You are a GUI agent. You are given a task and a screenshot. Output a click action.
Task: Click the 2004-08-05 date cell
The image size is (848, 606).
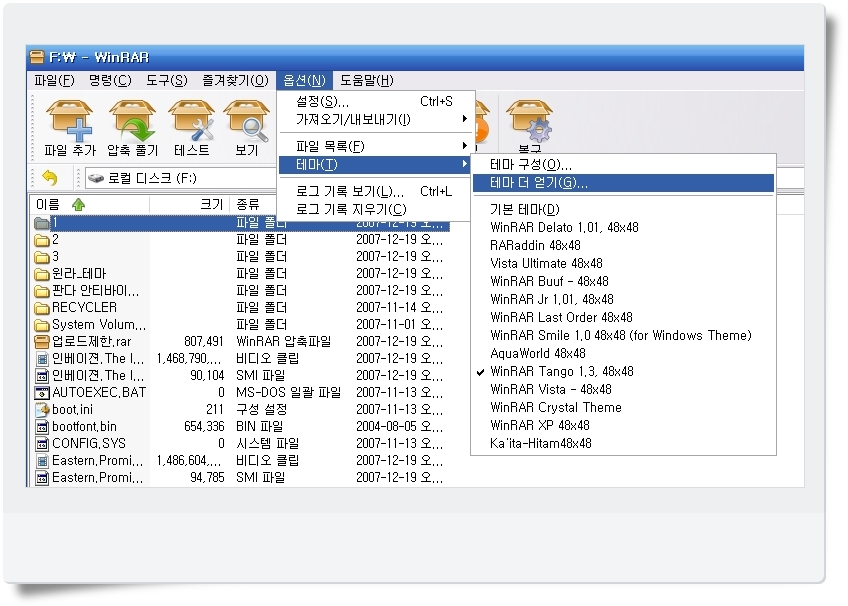[x=399, y=427]
